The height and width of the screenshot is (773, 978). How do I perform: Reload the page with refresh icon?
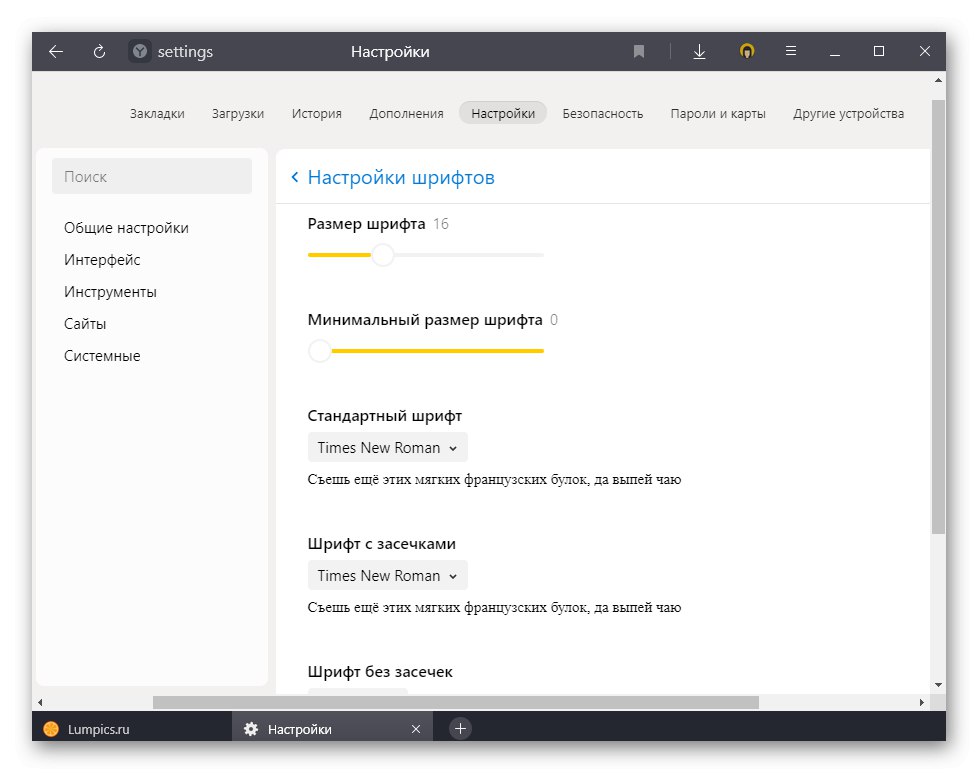pos(99,52)
